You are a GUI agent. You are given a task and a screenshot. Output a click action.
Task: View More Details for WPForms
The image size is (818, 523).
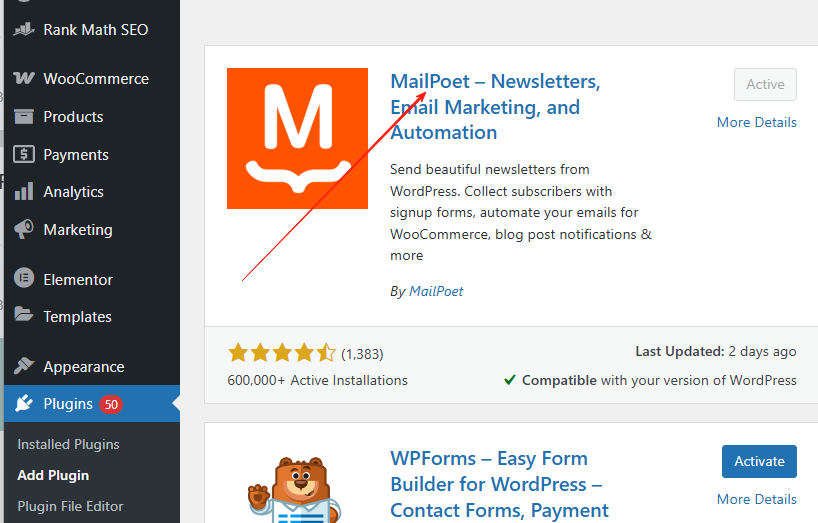[x=756, y=499]
